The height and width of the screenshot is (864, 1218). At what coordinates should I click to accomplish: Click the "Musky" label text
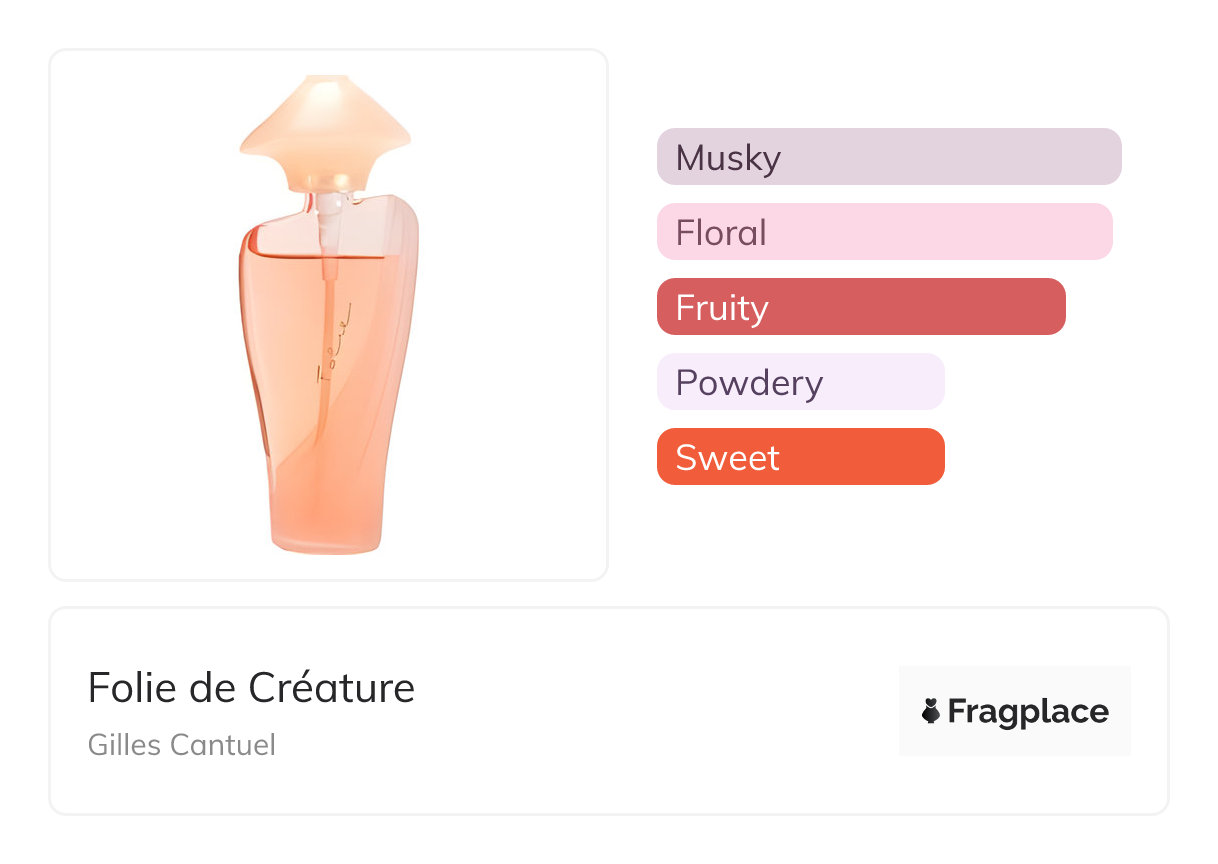(728, 158)
